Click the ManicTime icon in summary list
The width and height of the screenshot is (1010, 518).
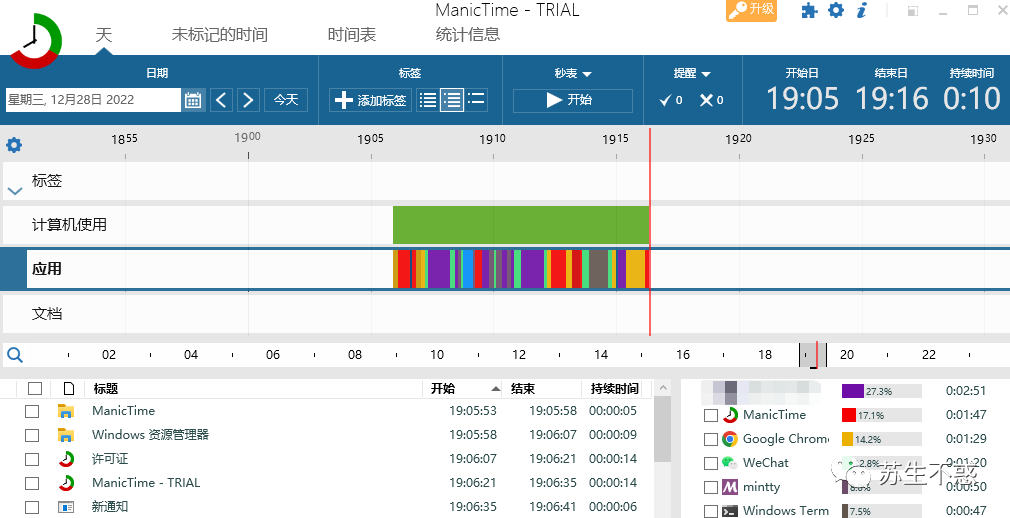729,415
